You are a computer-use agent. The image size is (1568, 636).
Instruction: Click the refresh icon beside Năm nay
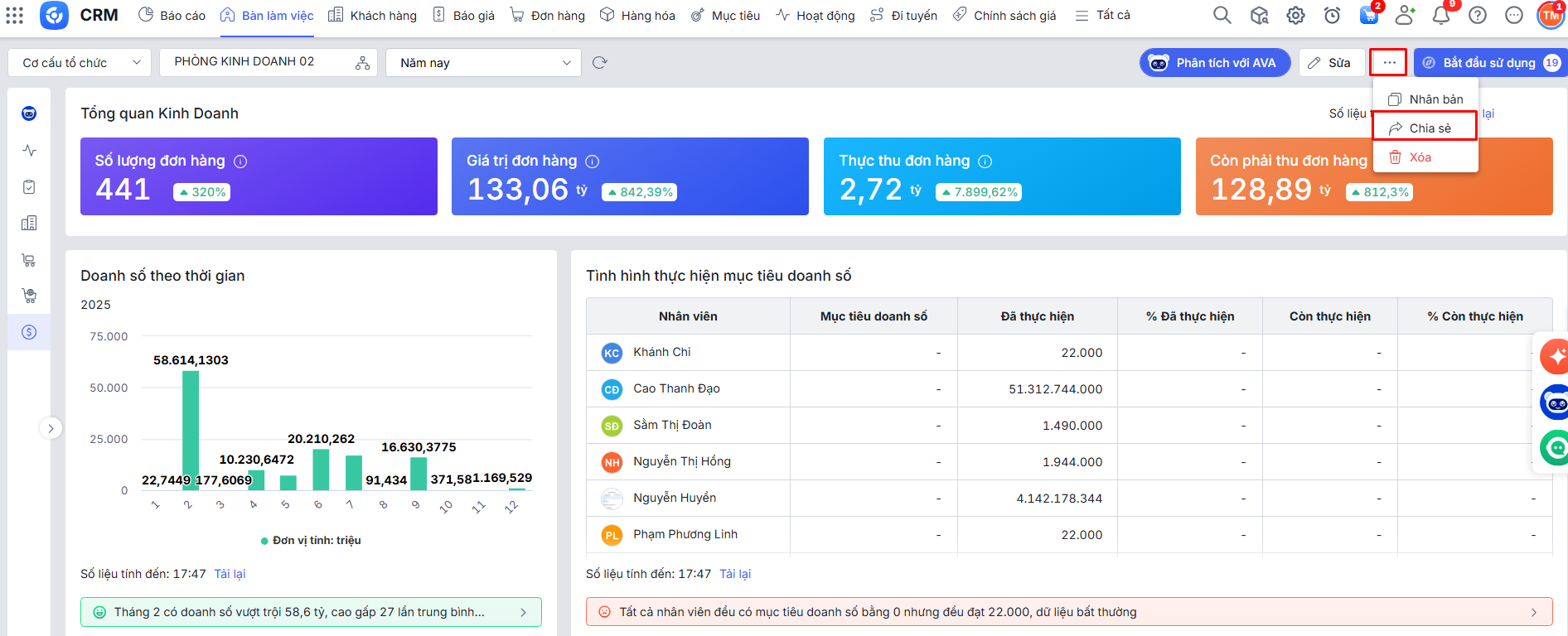(x=600, y=63)
